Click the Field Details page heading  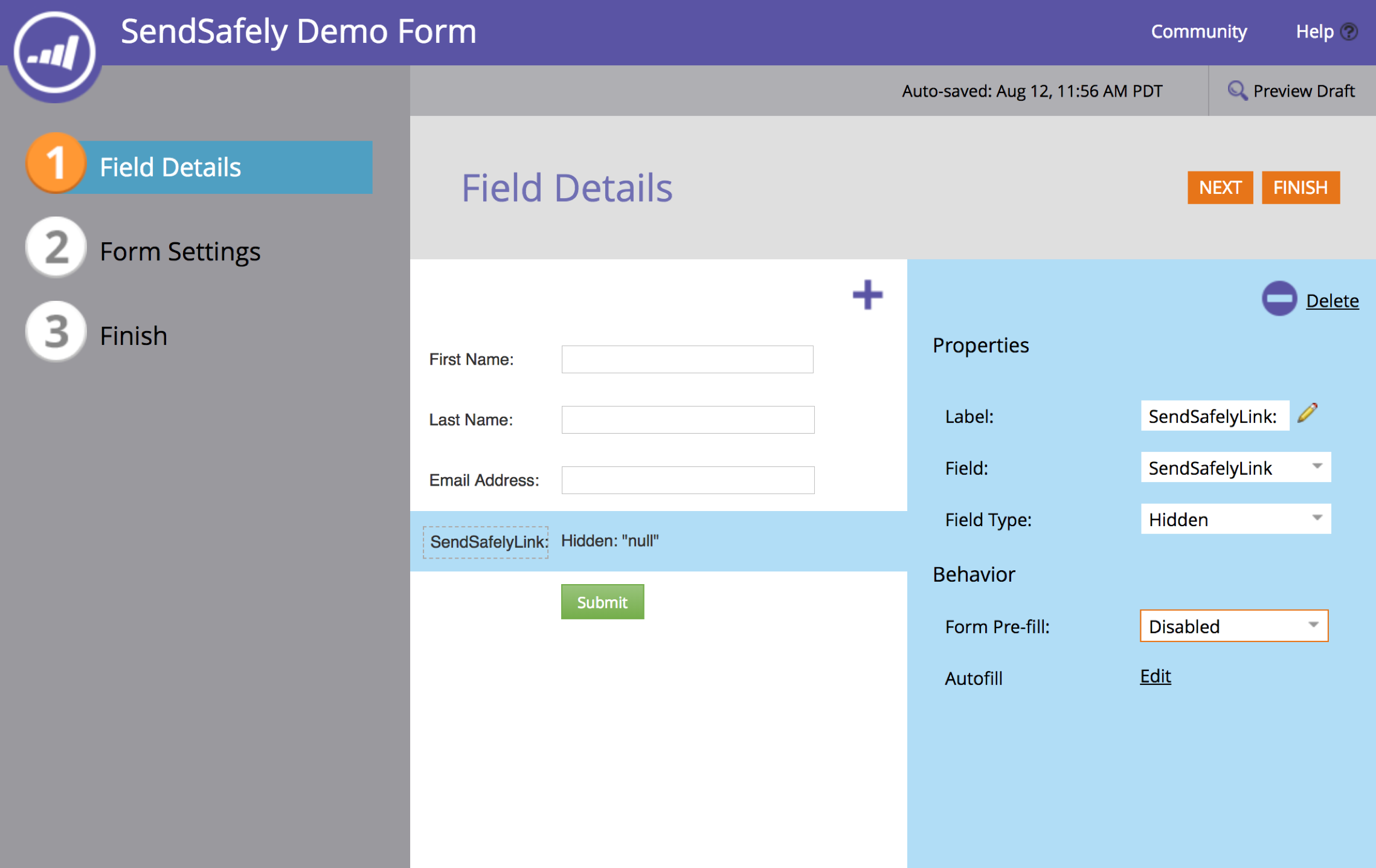(x=567, y=188)
